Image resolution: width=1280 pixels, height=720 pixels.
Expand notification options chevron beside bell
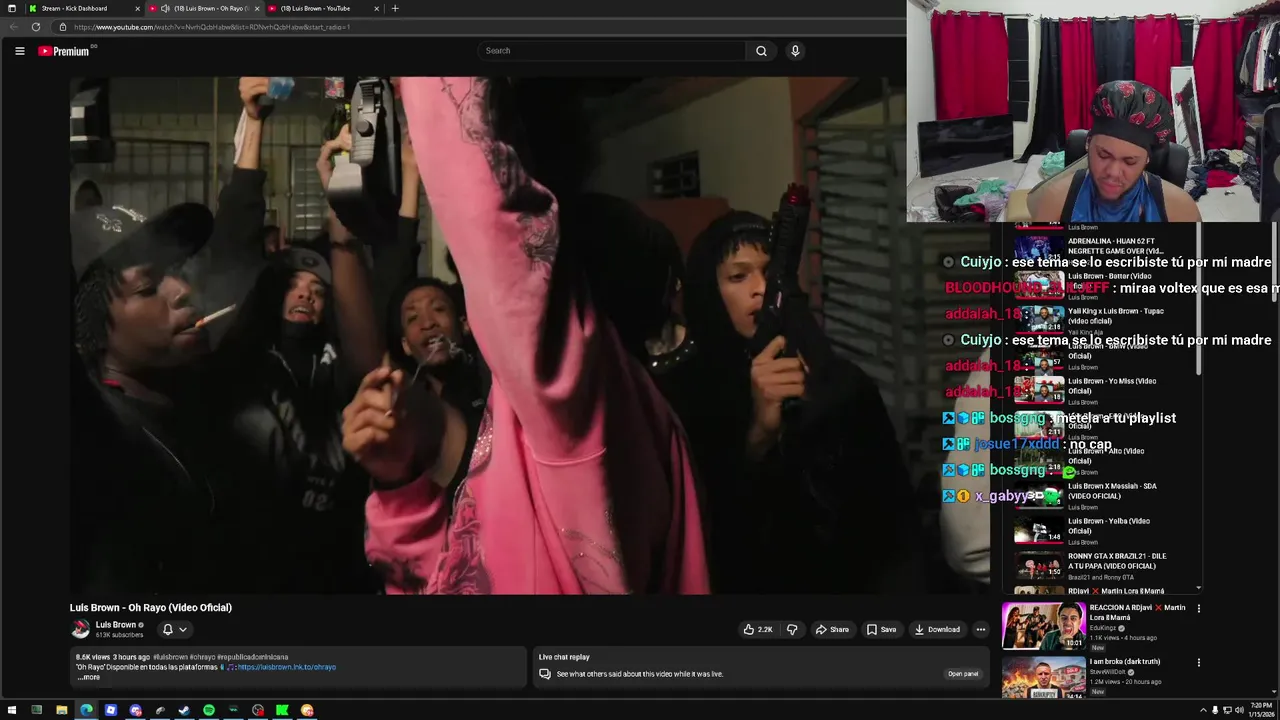point(182,629)
